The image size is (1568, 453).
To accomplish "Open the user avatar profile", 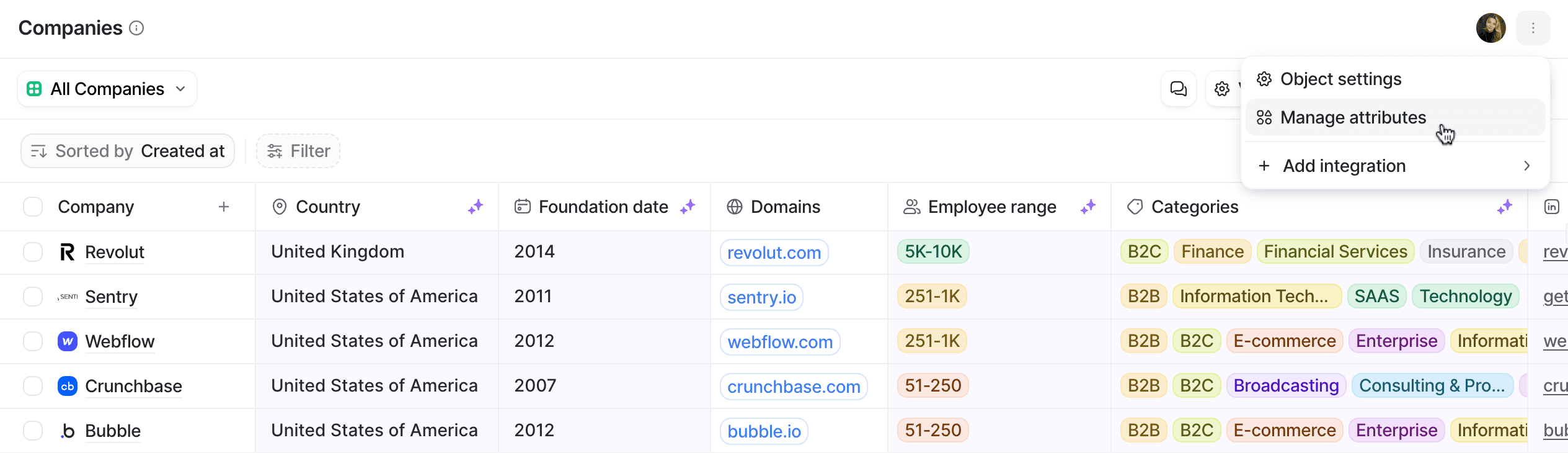I will tap(1490, 28).
